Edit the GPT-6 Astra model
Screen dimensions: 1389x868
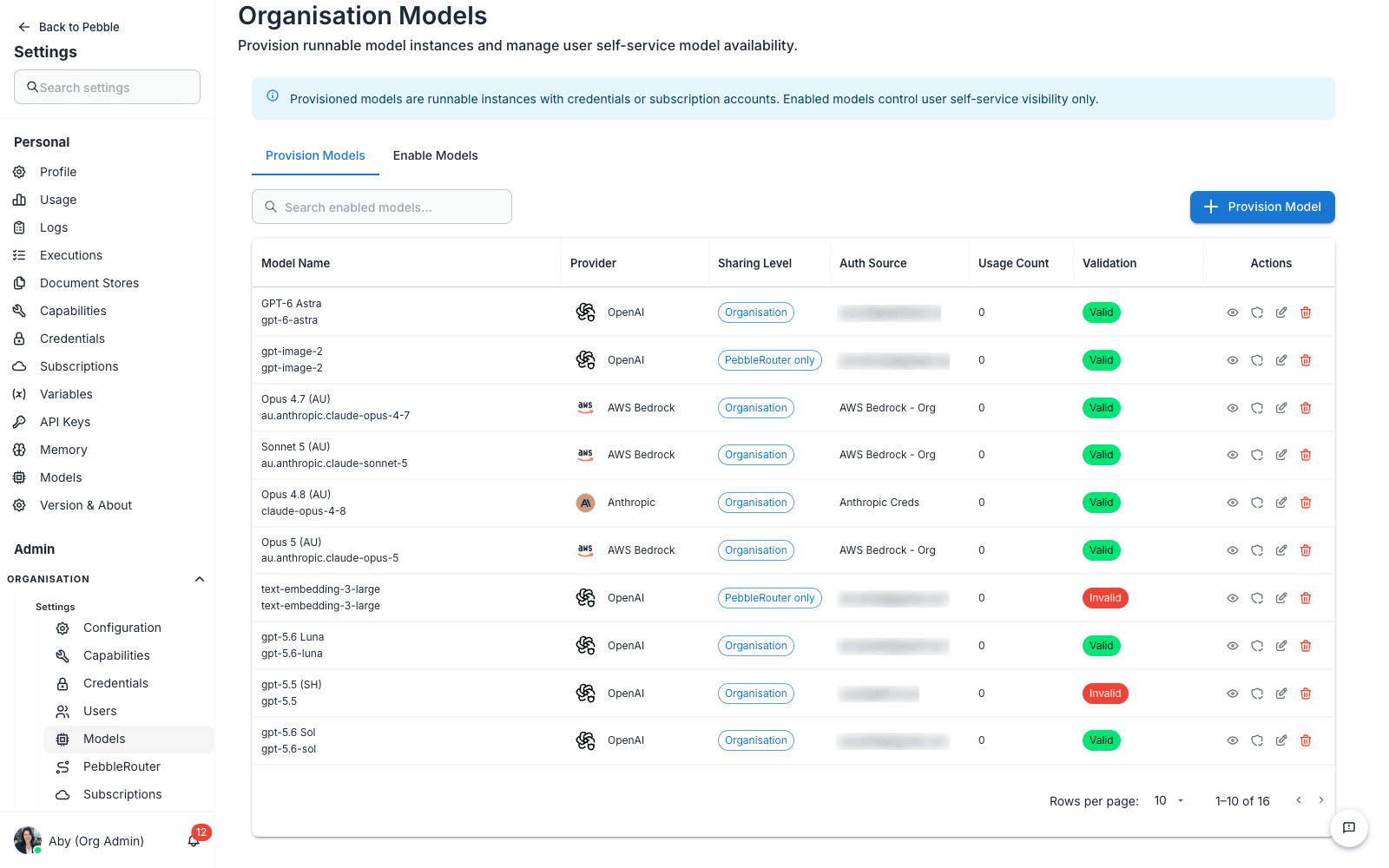1280,312
